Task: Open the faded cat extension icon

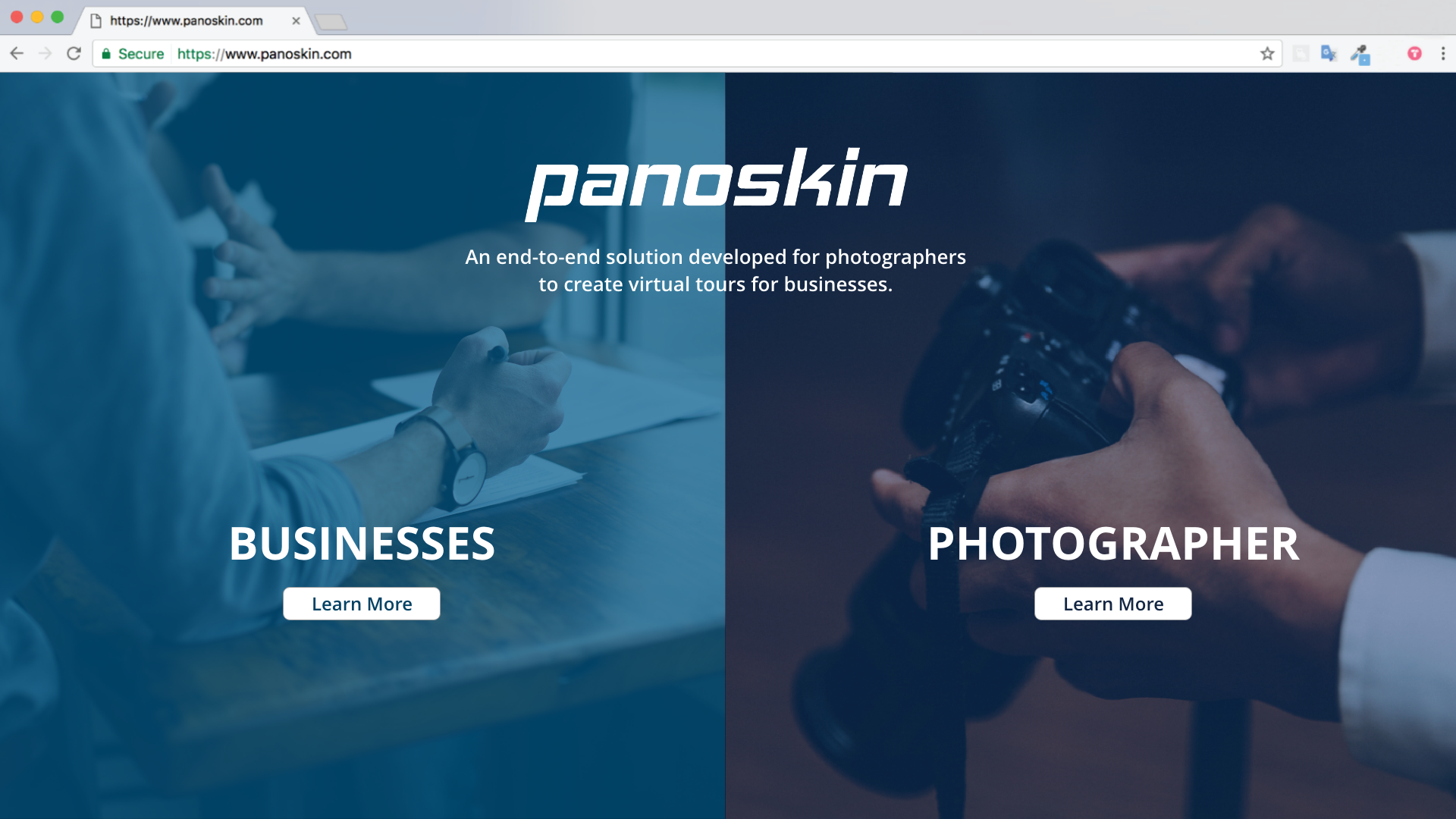Action: 1301,54
